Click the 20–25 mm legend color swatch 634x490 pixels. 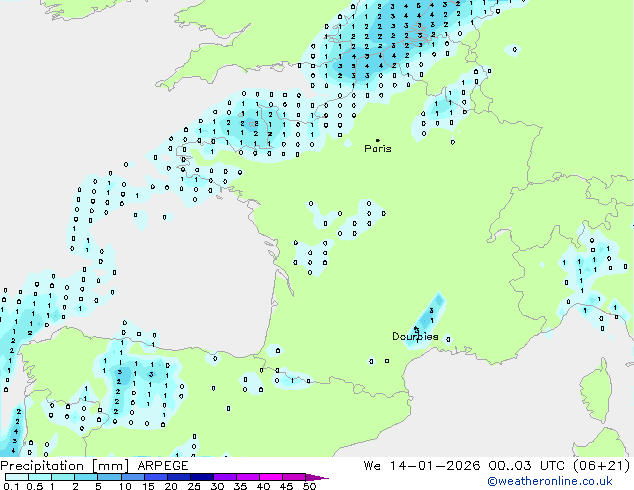178,477
